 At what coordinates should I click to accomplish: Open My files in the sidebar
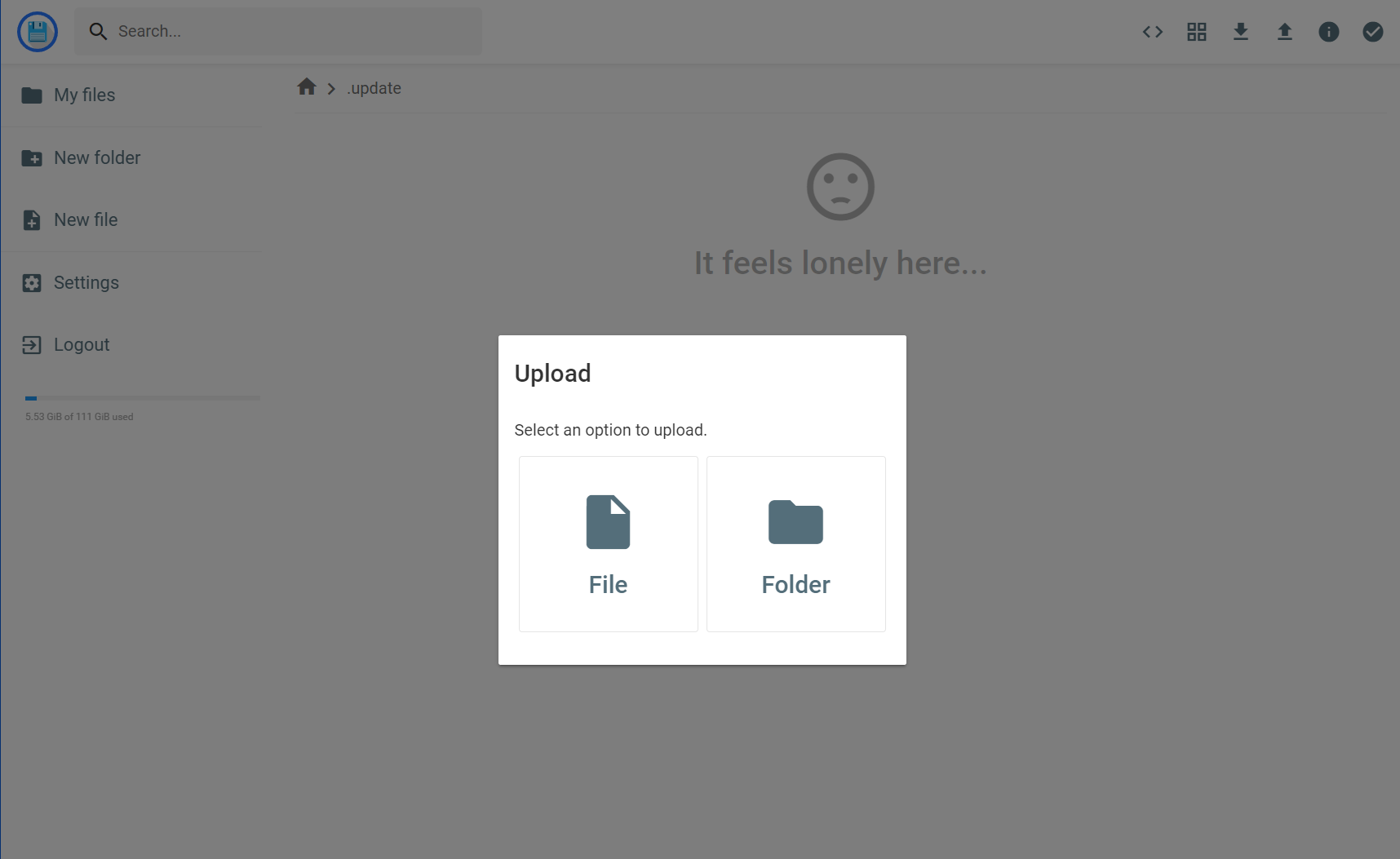pyautogui.click(x=84, y=95)
